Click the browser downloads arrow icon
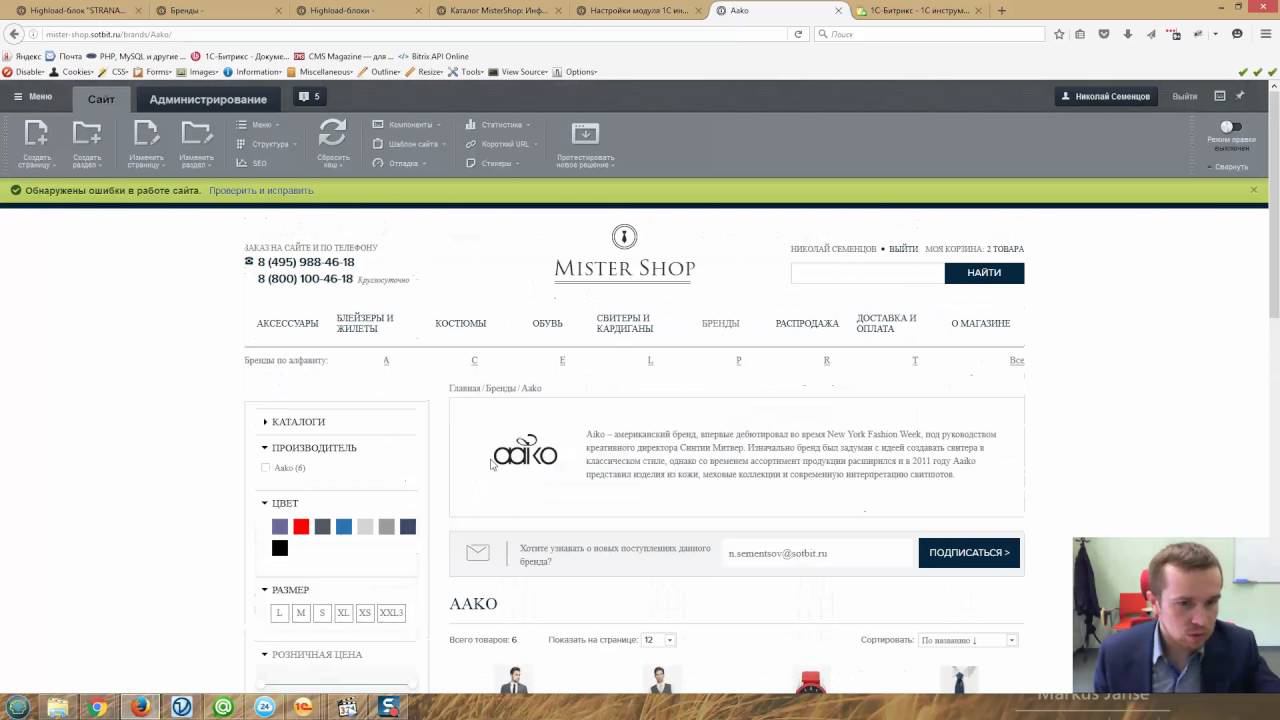 pyautogui.click(x=1127, y=34)
